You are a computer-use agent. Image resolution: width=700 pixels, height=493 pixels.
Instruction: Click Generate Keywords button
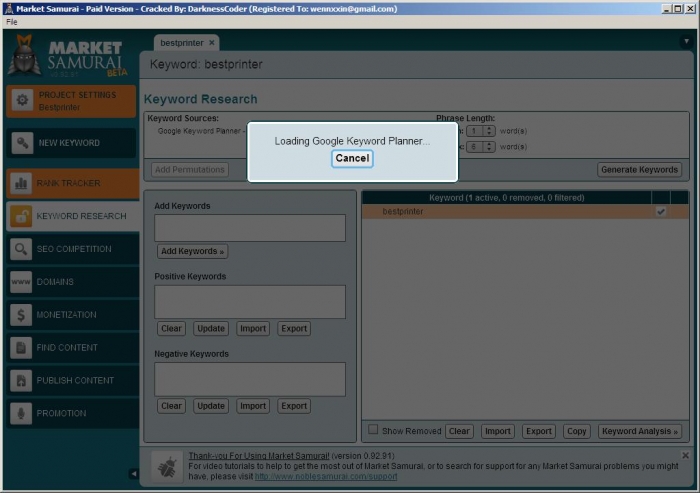tap(639, 170)
